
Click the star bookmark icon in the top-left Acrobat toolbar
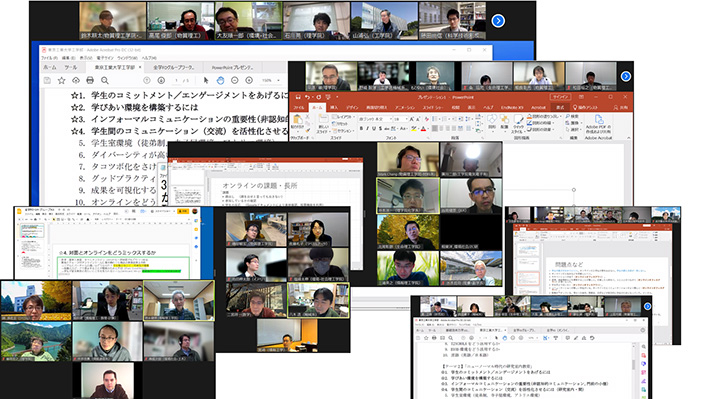pyautogui.click(x=62, y=80)
